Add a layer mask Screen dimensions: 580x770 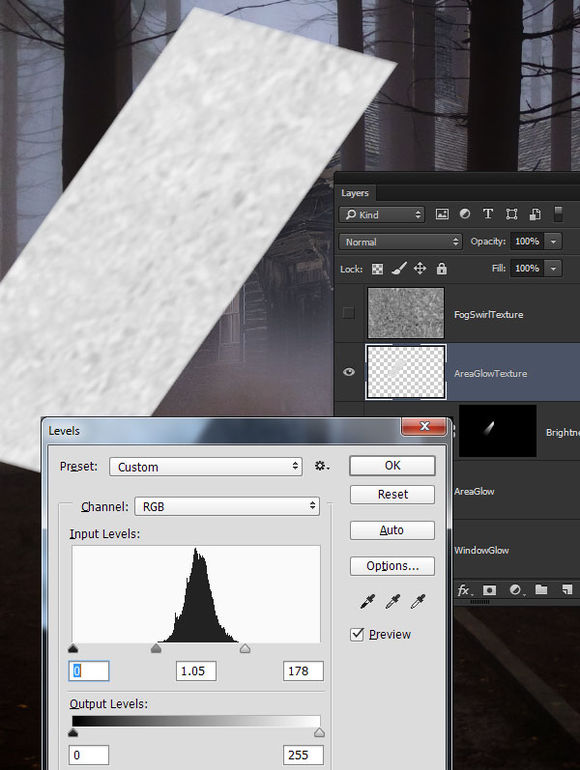point(489,590)
